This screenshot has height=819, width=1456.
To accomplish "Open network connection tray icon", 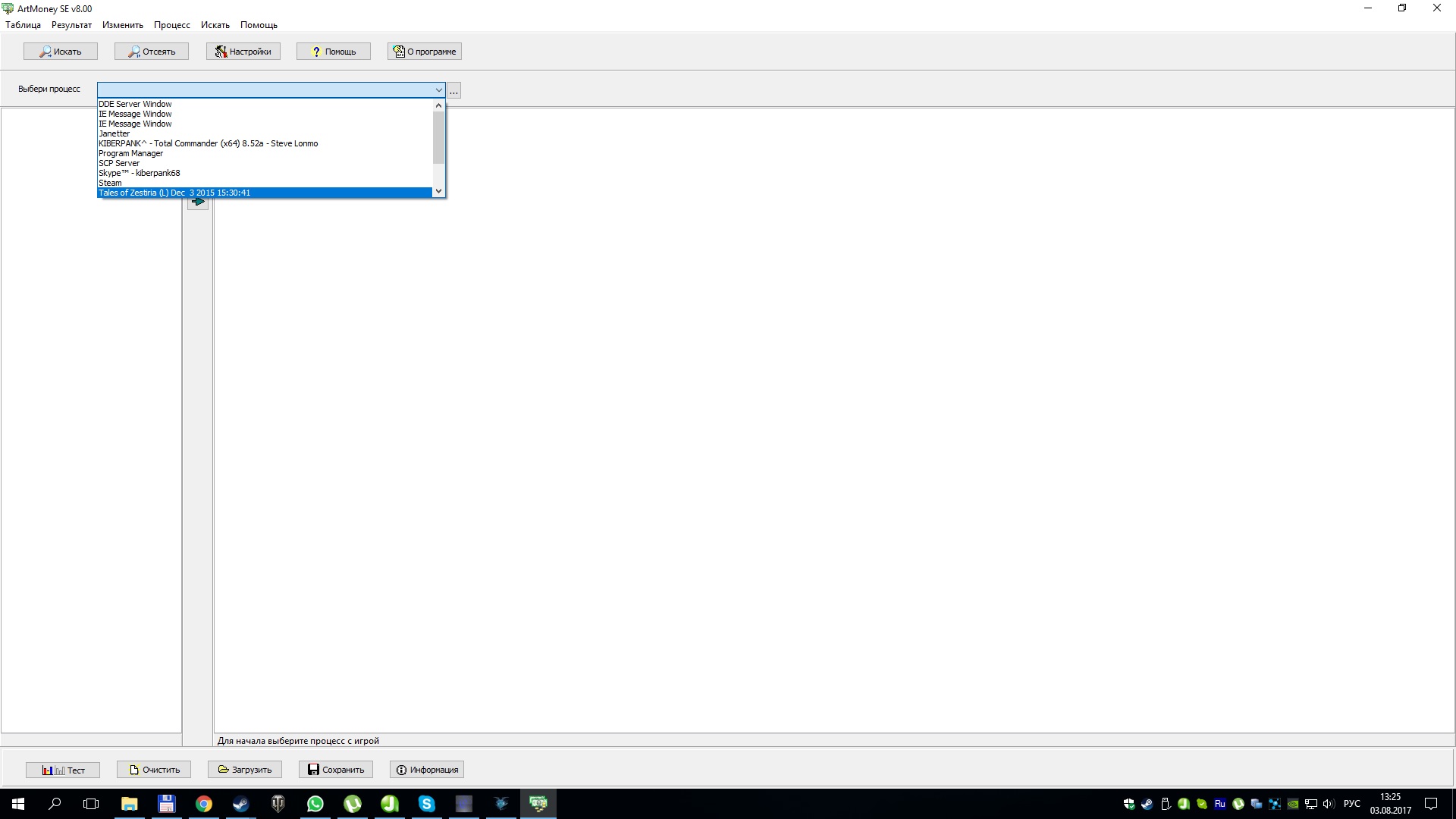I will pyautogui.click(x=1311, y=804).
